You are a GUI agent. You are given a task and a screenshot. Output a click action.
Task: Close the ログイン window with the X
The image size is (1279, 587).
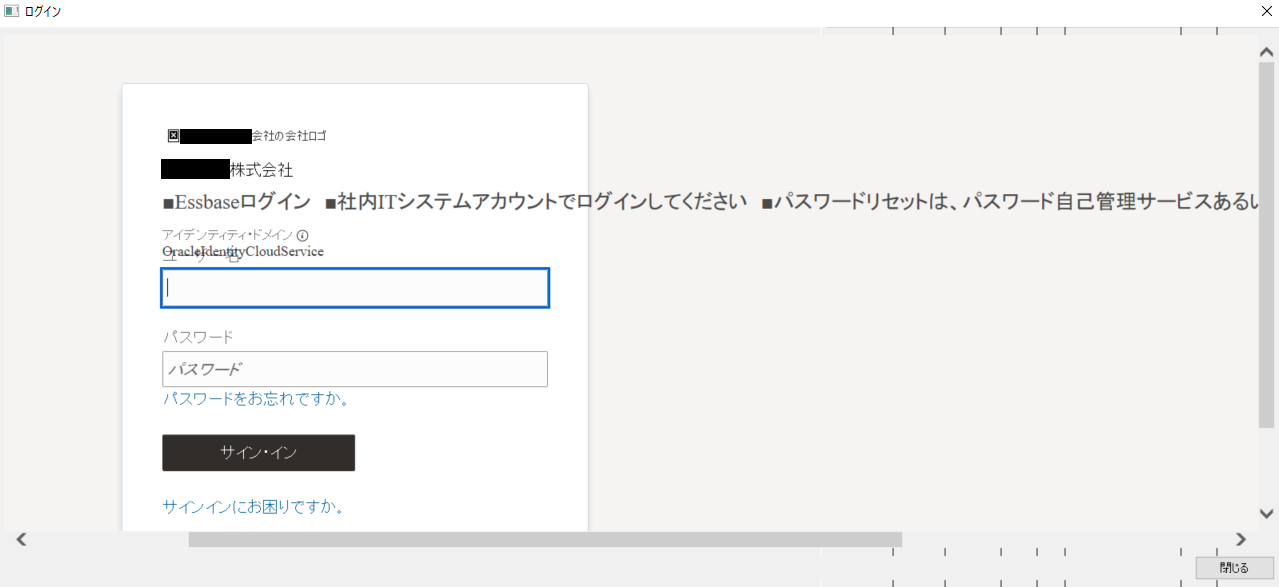(1268, 11)
